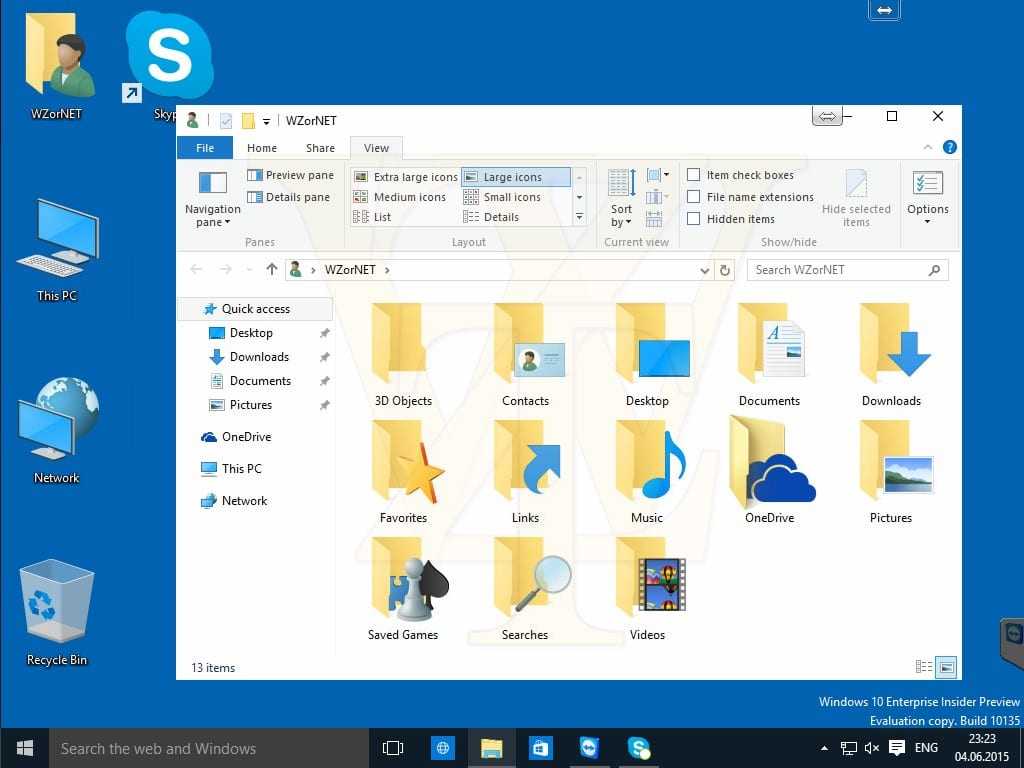Go up one folder level
1024x768 pixels.
[271, 270]
